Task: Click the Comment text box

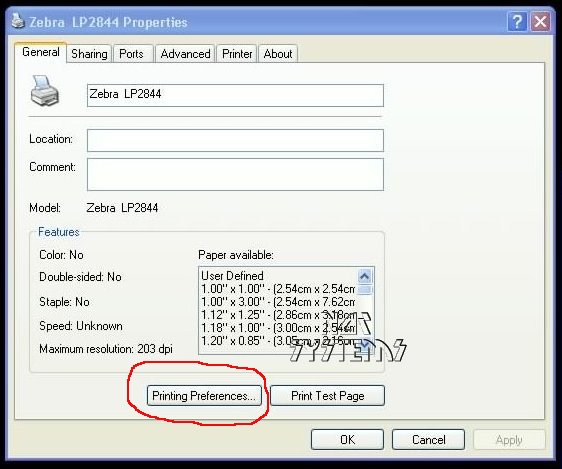Action: pyautogui.click(x=235, y=174)
